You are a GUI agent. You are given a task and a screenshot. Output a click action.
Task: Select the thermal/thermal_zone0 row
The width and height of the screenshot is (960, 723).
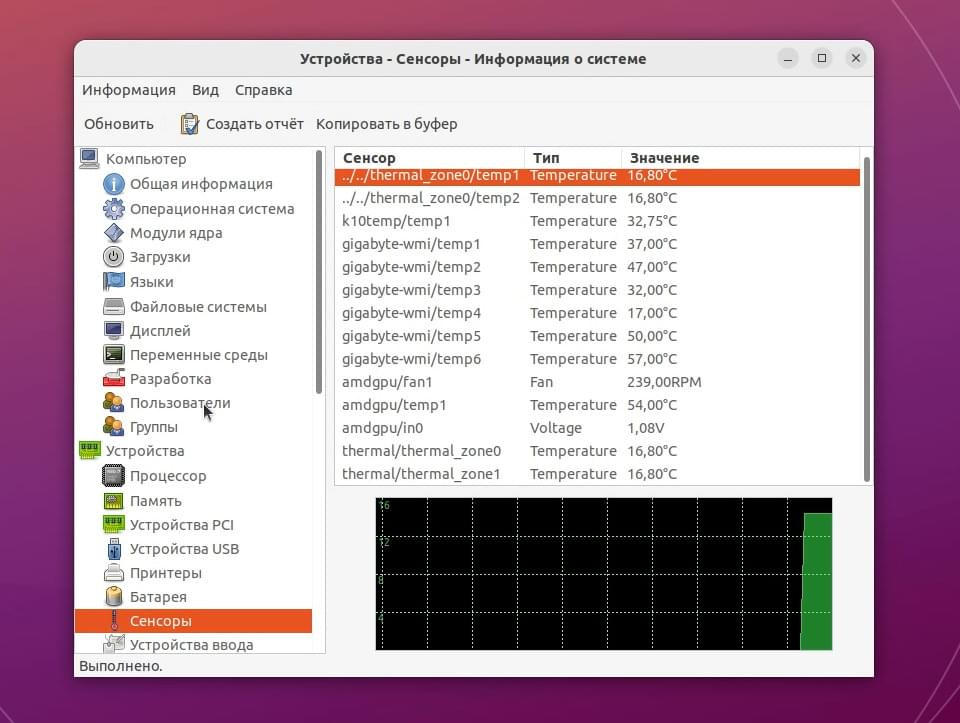click(598, 451)
